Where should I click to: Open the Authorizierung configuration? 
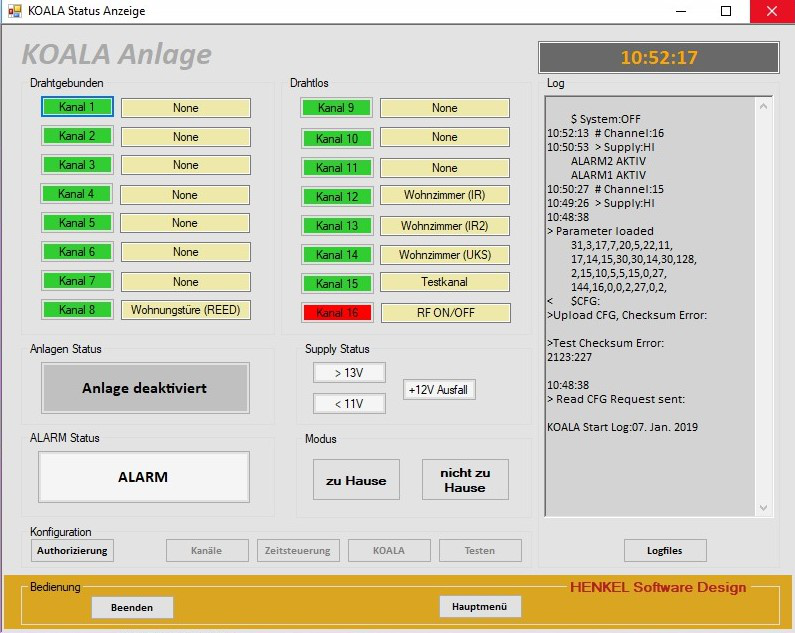(72, 550)
